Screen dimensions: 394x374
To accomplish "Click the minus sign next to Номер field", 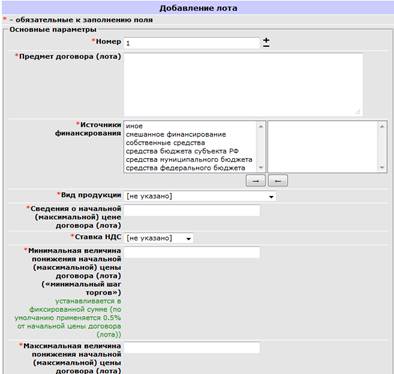I will [x=266, y=46].
